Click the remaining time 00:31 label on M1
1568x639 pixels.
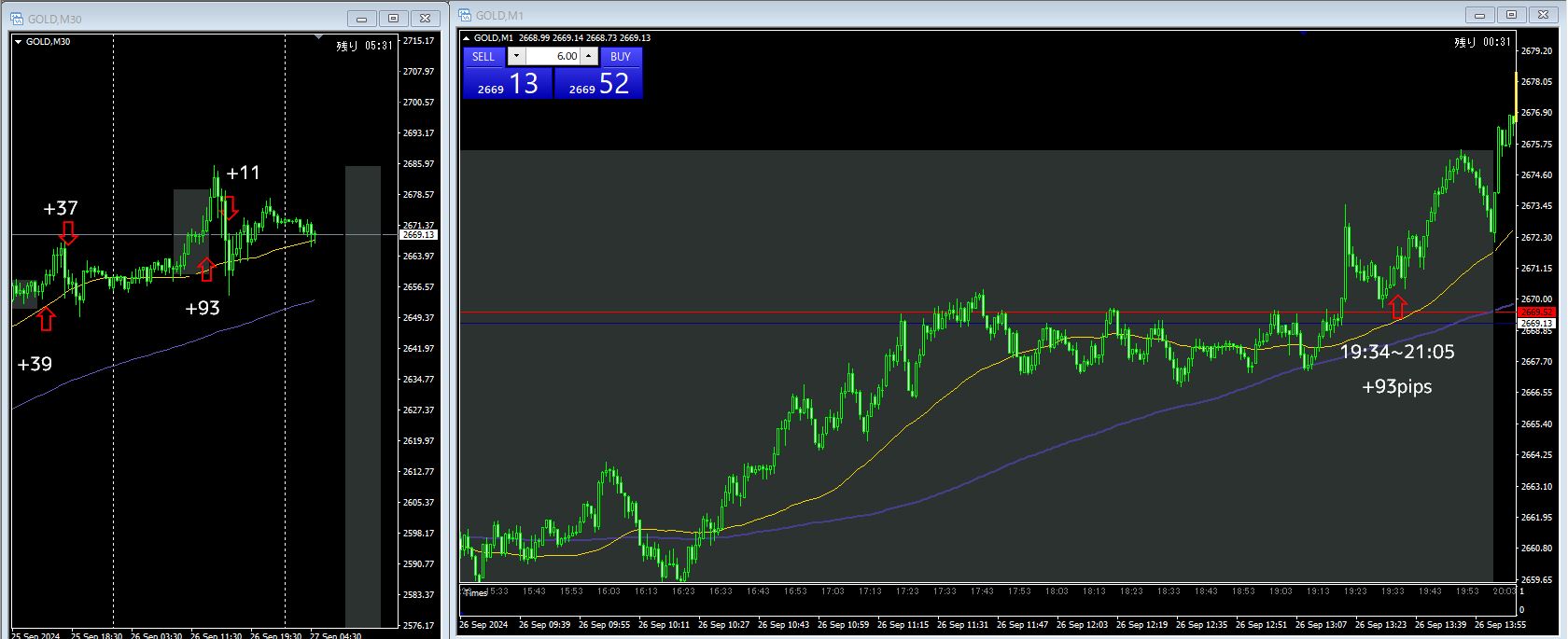(1482, 42)
